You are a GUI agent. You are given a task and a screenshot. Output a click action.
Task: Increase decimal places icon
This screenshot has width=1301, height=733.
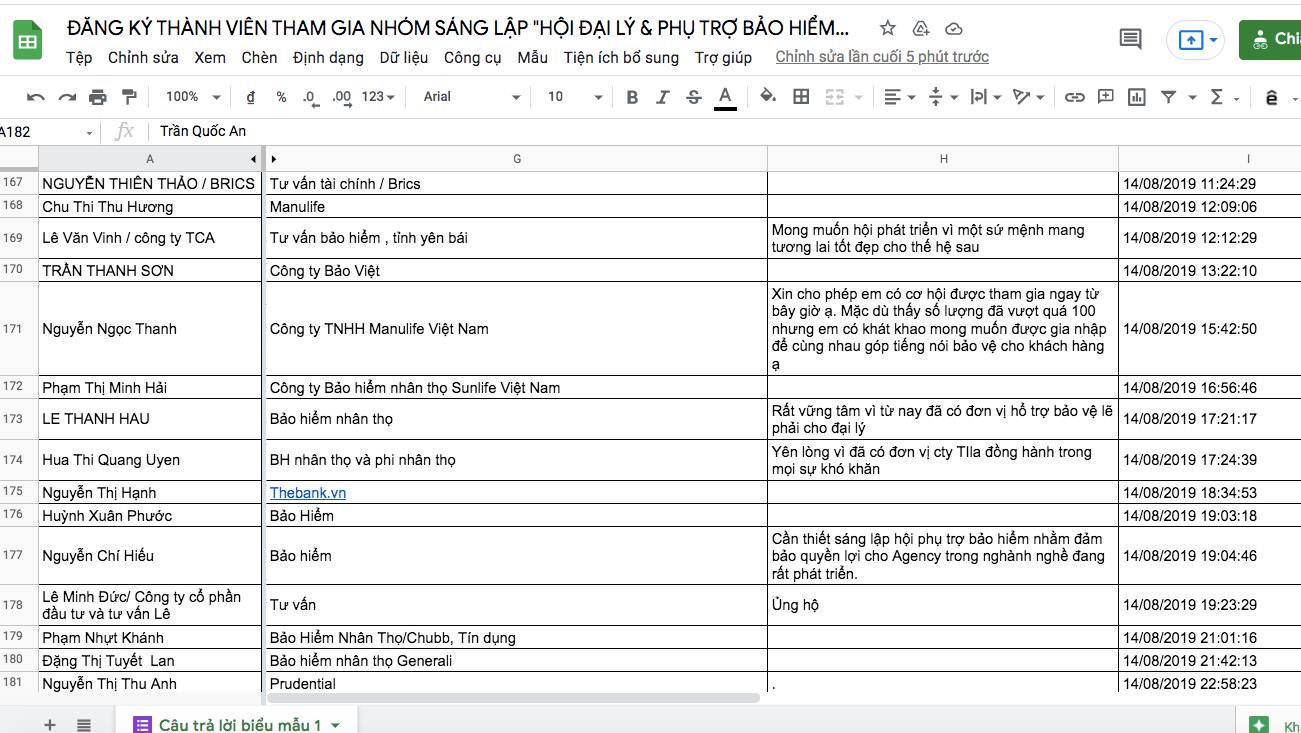tap(341, 97)
